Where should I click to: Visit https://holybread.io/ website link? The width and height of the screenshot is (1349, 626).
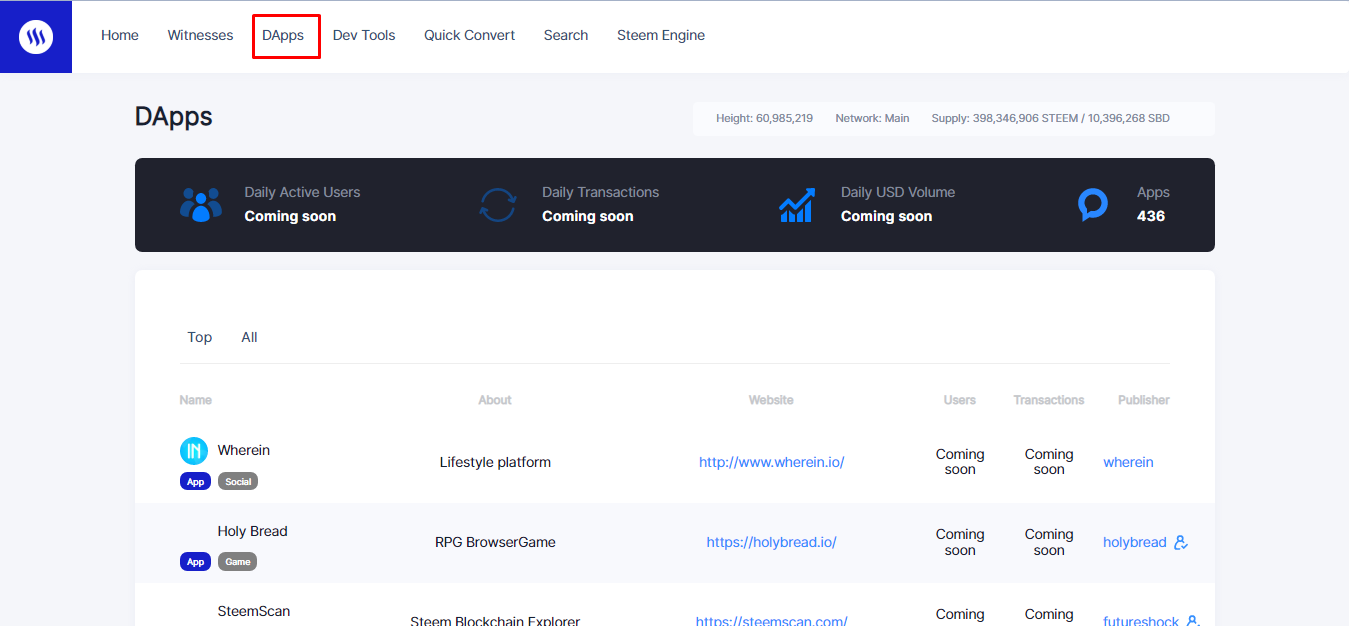coord(771,542)
